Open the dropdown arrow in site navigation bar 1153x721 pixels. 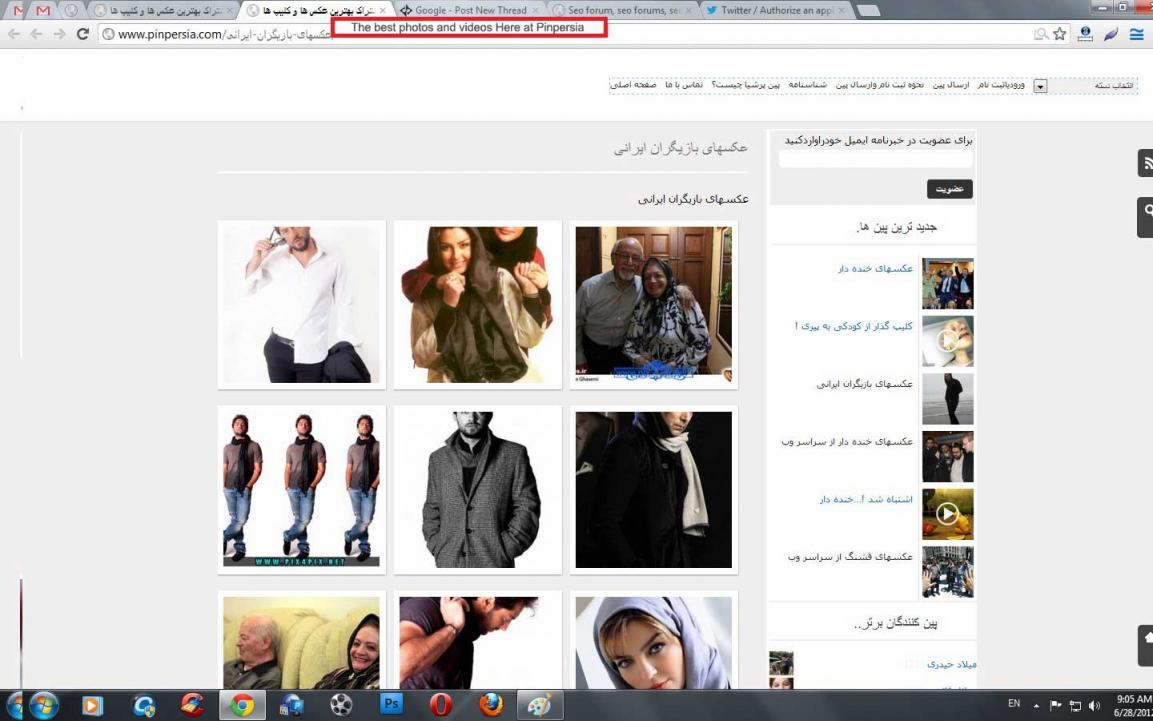click(1040, 86)
